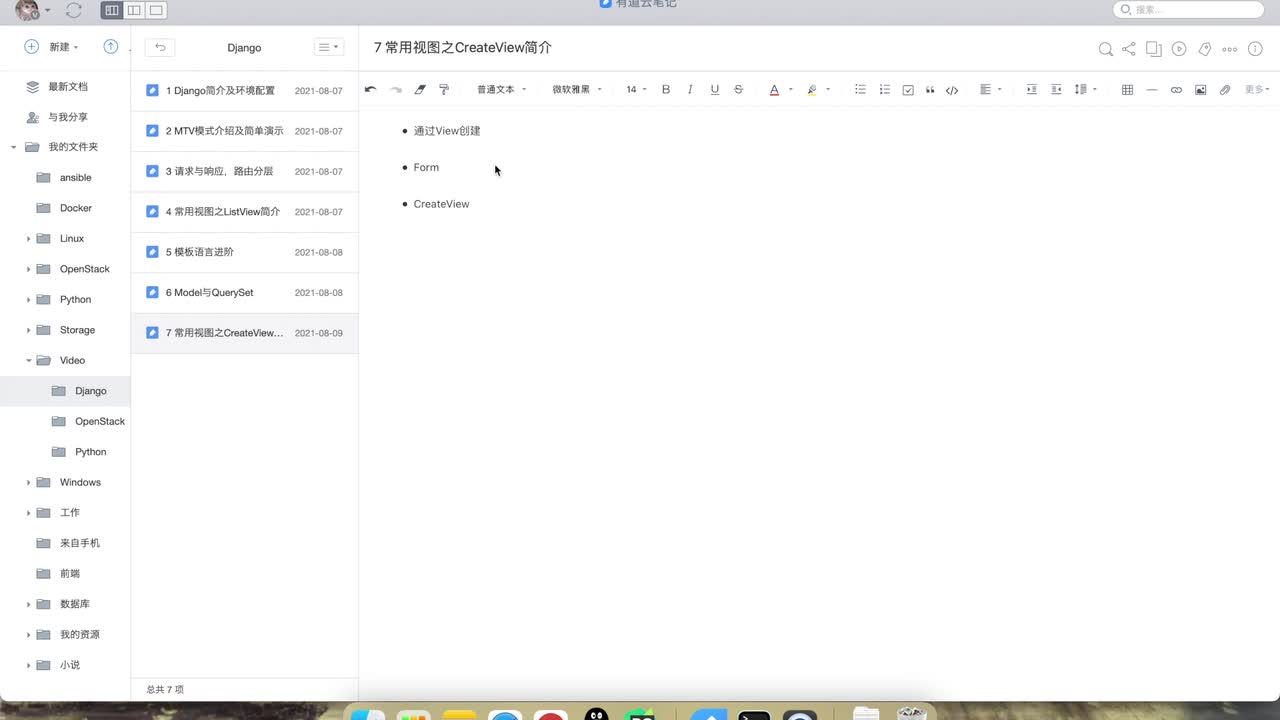The width and height of the screenshot is (1280, 720).
Task: Expand the OpenStack folder under 我的文件夹
Action: pos(28,269)
